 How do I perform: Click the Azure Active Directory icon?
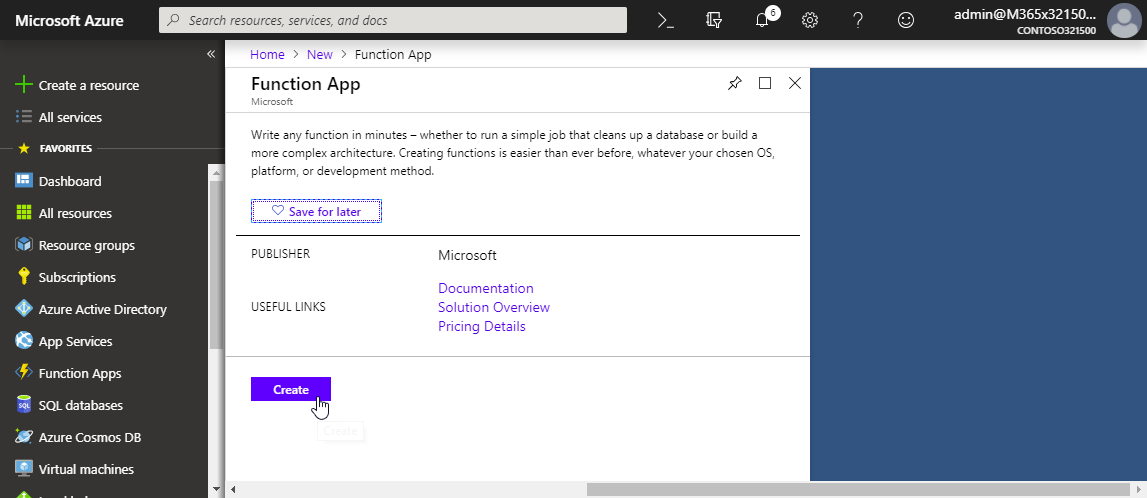24,309
